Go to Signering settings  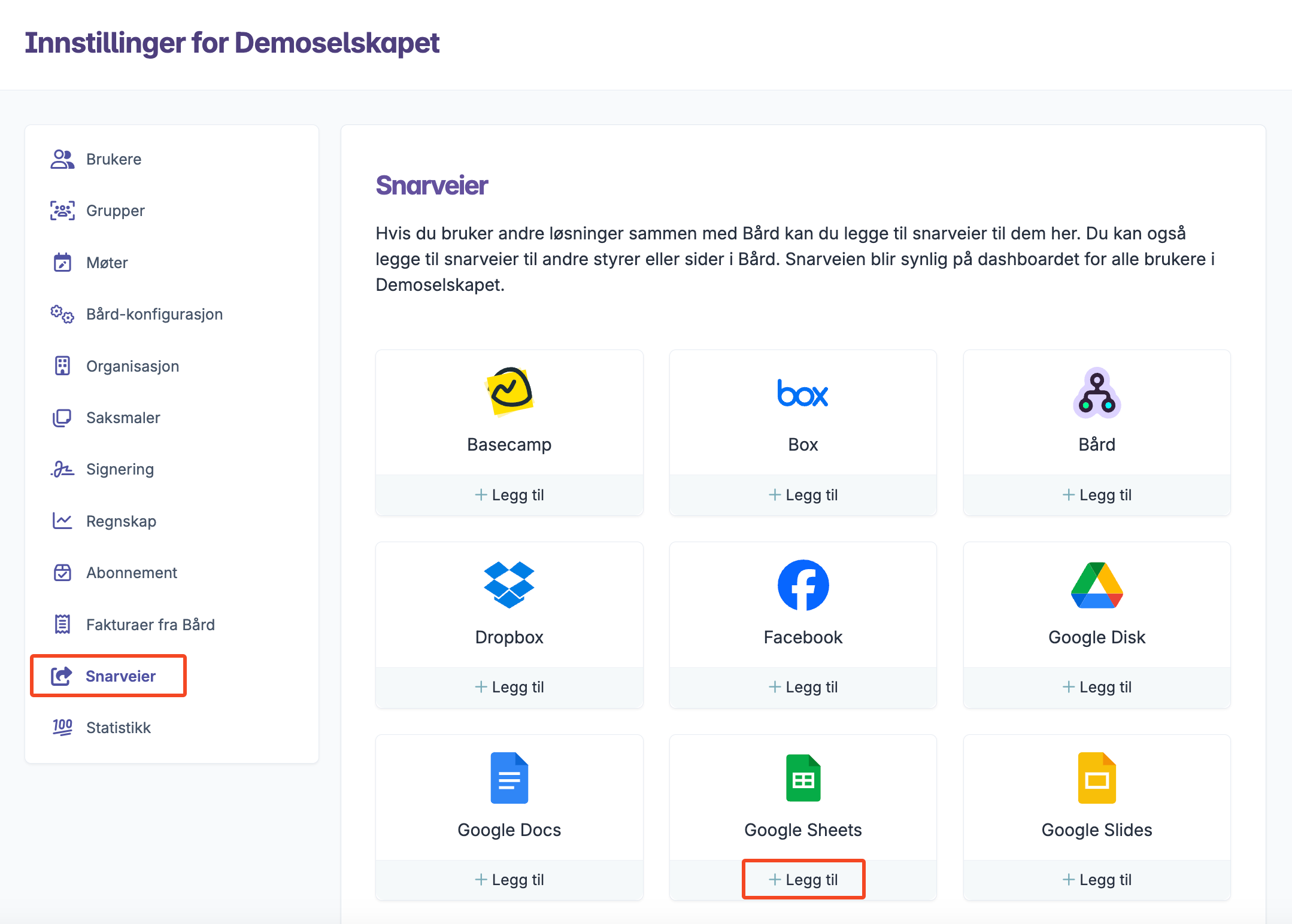[120, 469]
